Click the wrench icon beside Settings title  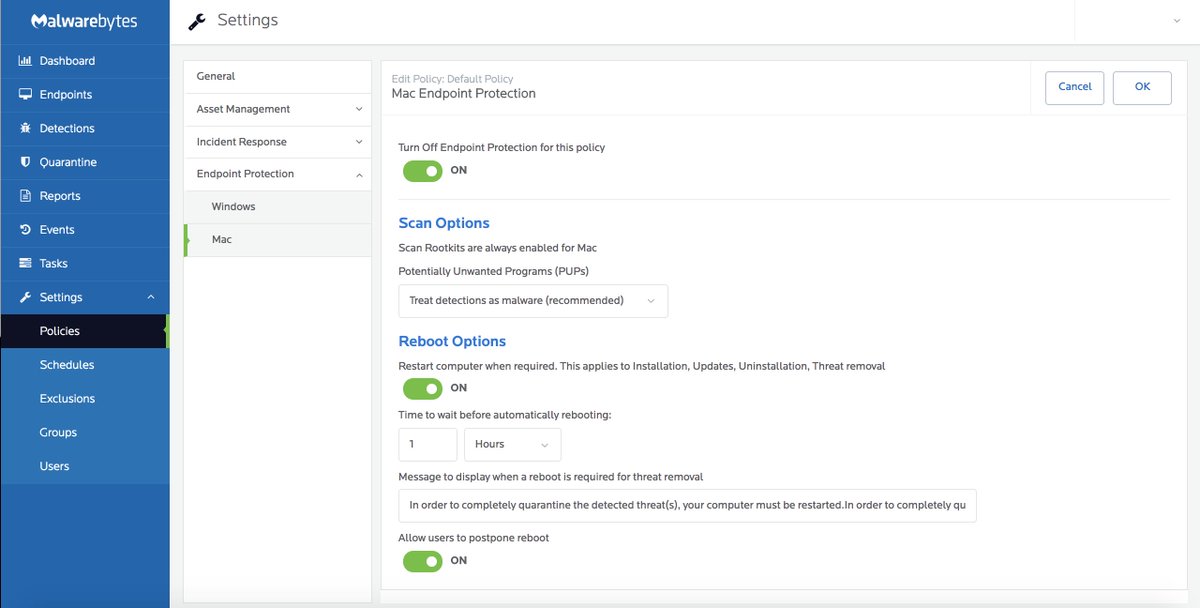(197, 21)
